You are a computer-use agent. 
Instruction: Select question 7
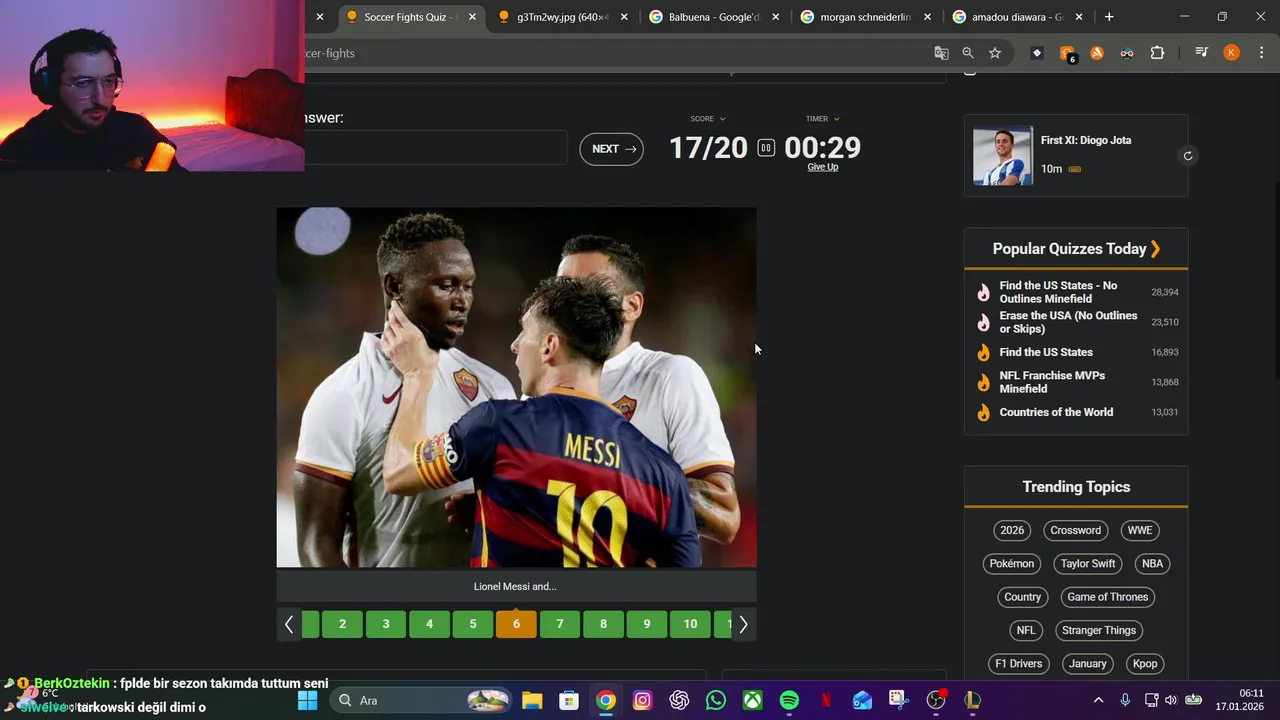560,624
